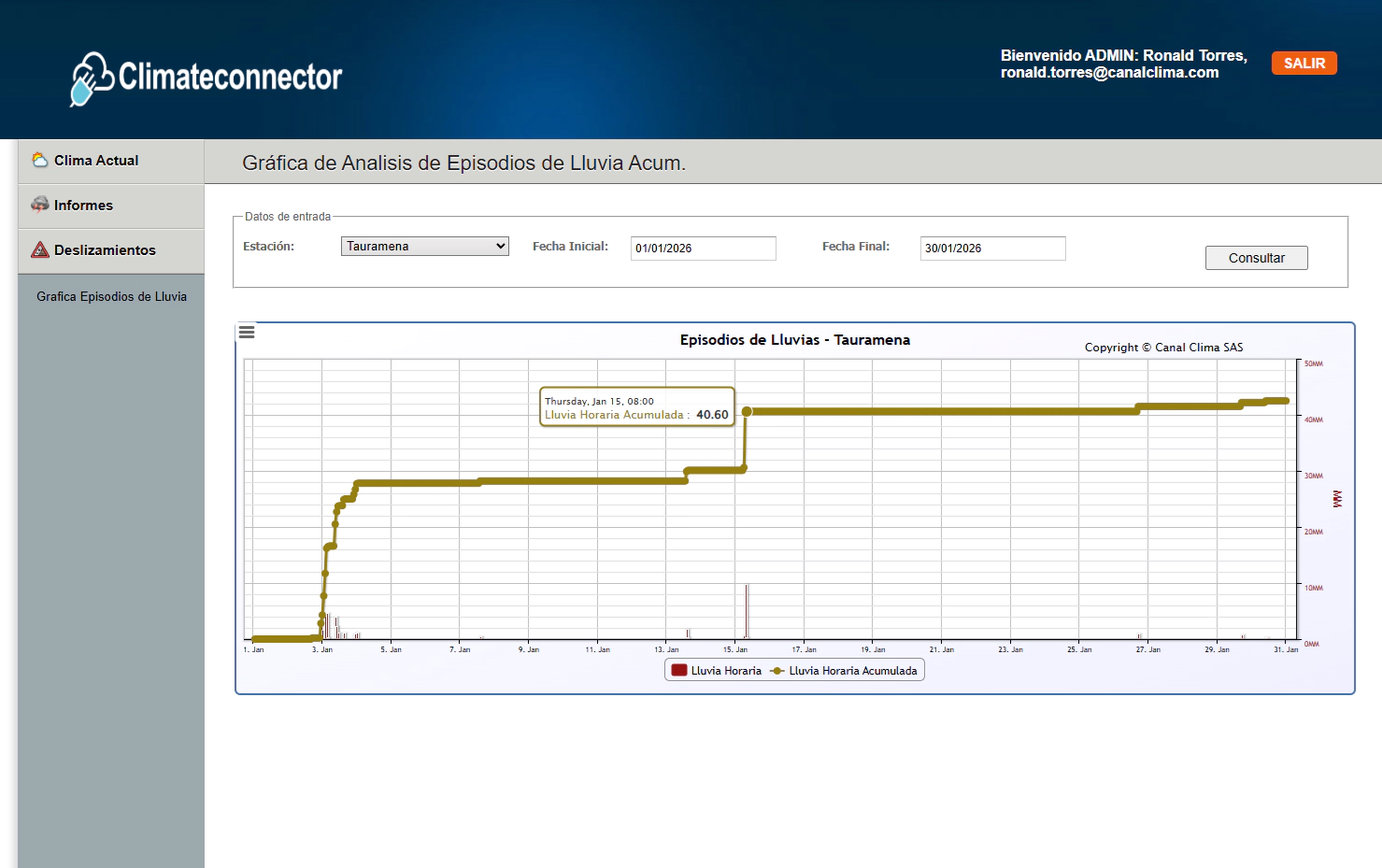Open the Clima Actual menu
The image size is (1382, 868).
click(x=96, y=161)
